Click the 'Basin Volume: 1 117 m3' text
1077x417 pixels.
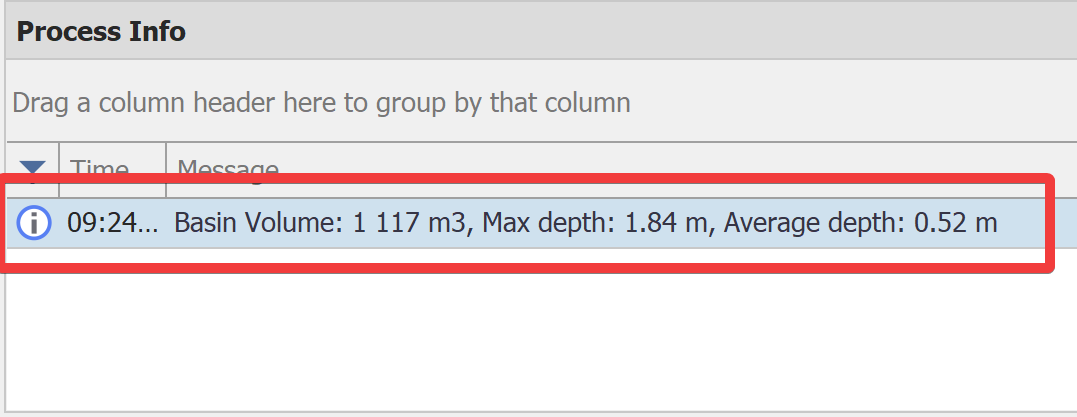click(x=319, y=223)
